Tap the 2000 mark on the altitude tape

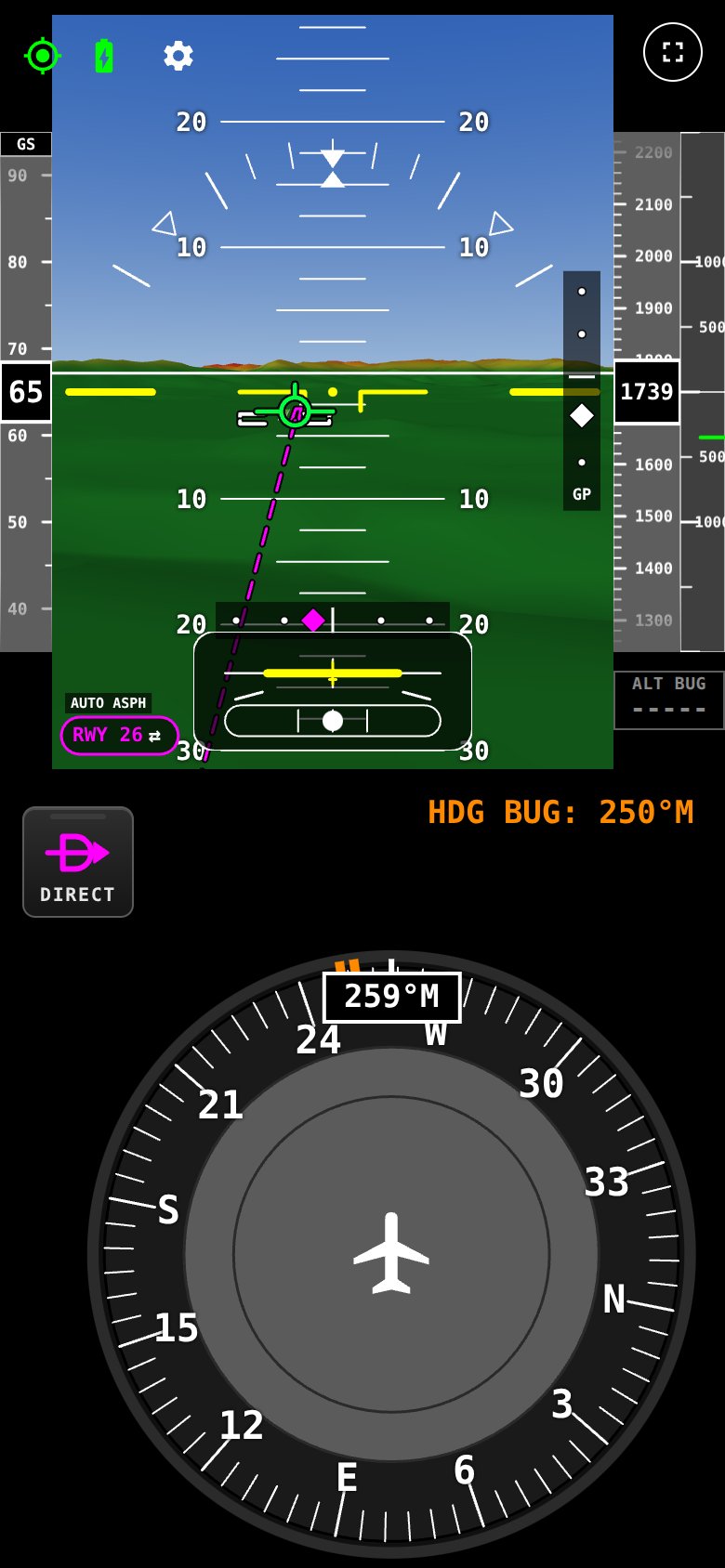653,255
